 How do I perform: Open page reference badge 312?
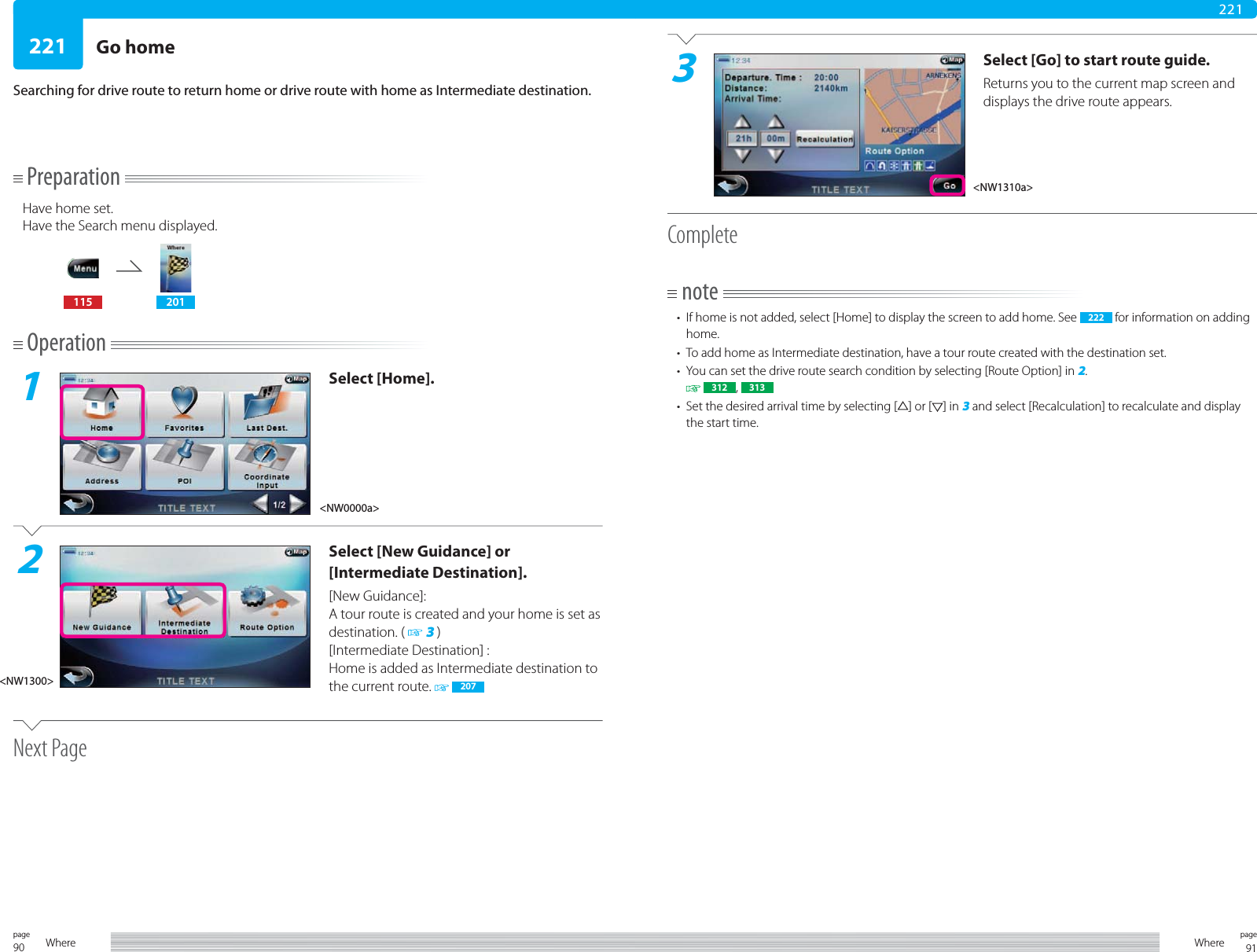(x=719, y=388)
